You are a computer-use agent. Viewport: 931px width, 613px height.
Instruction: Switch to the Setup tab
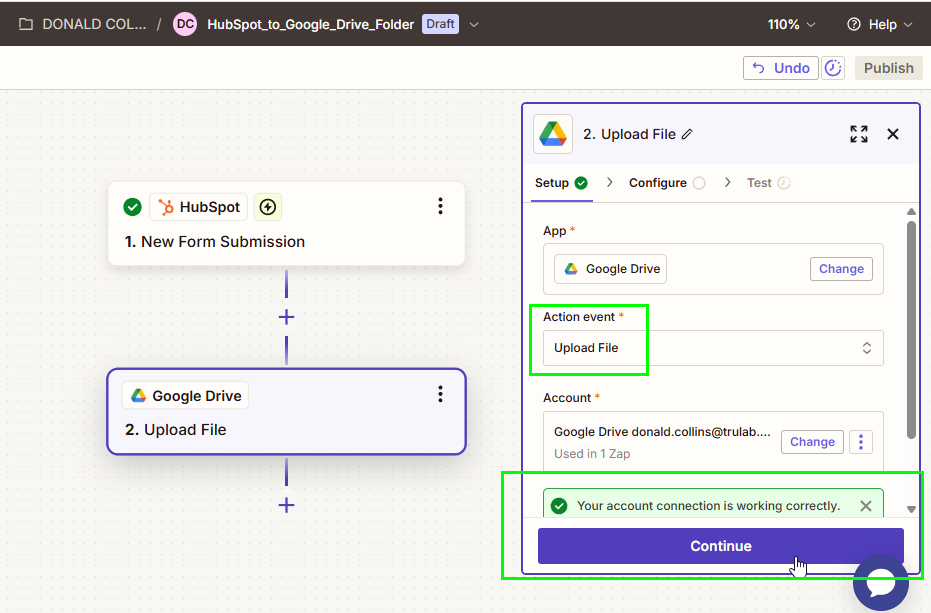point(561,183)
